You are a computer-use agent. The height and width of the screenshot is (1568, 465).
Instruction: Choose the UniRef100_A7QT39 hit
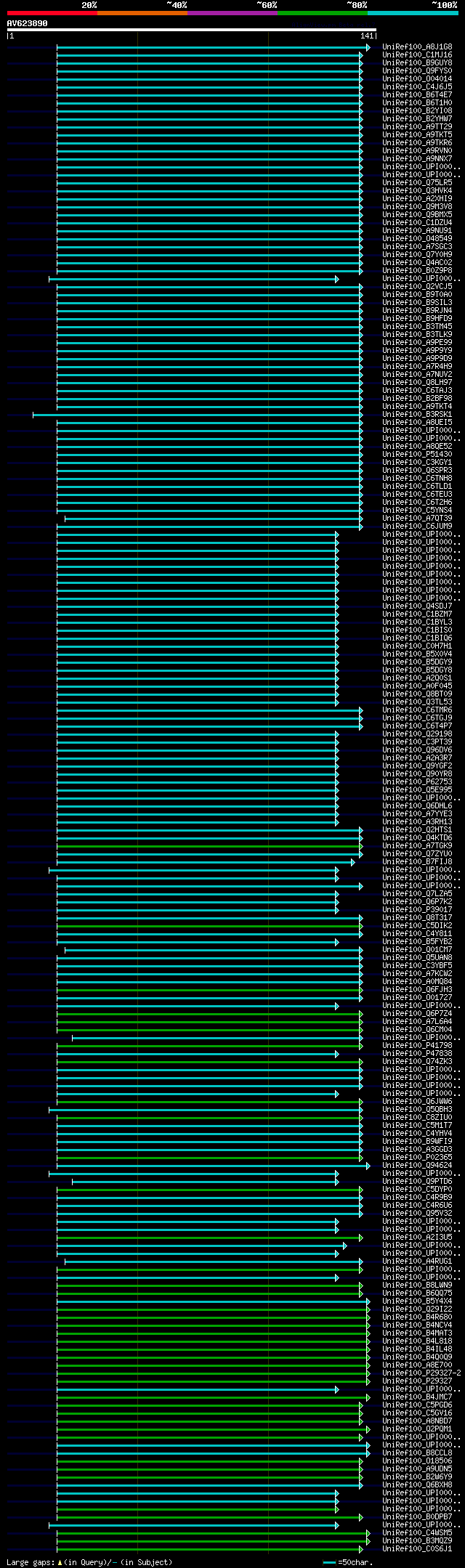(417, 519)
